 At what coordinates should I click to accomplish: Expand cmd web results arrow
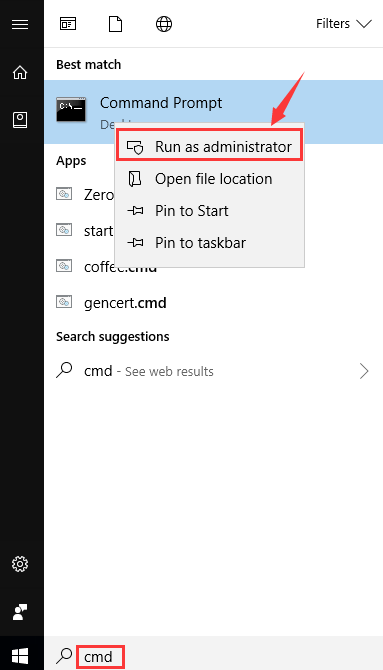coord(364,371)
